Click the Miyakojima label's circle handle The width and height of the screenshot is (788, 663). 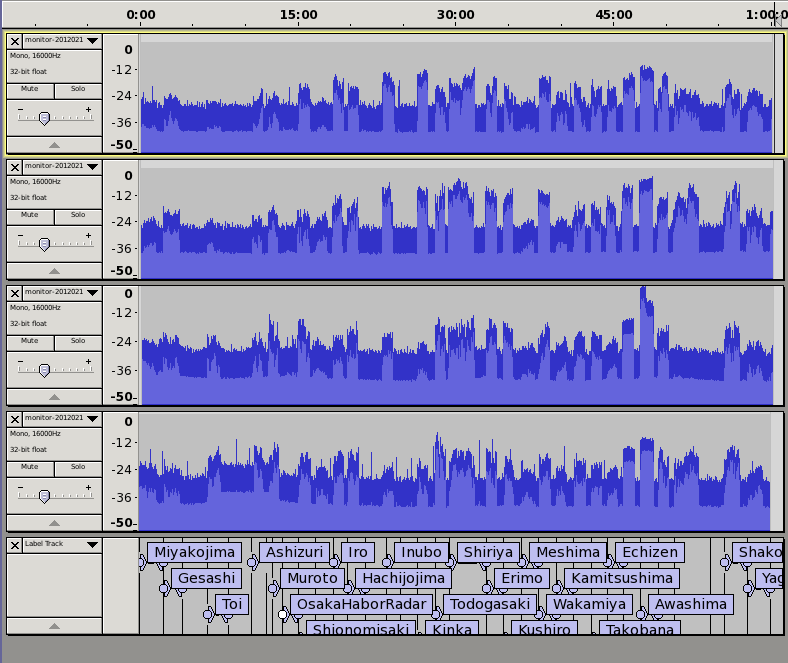point(142,563)
